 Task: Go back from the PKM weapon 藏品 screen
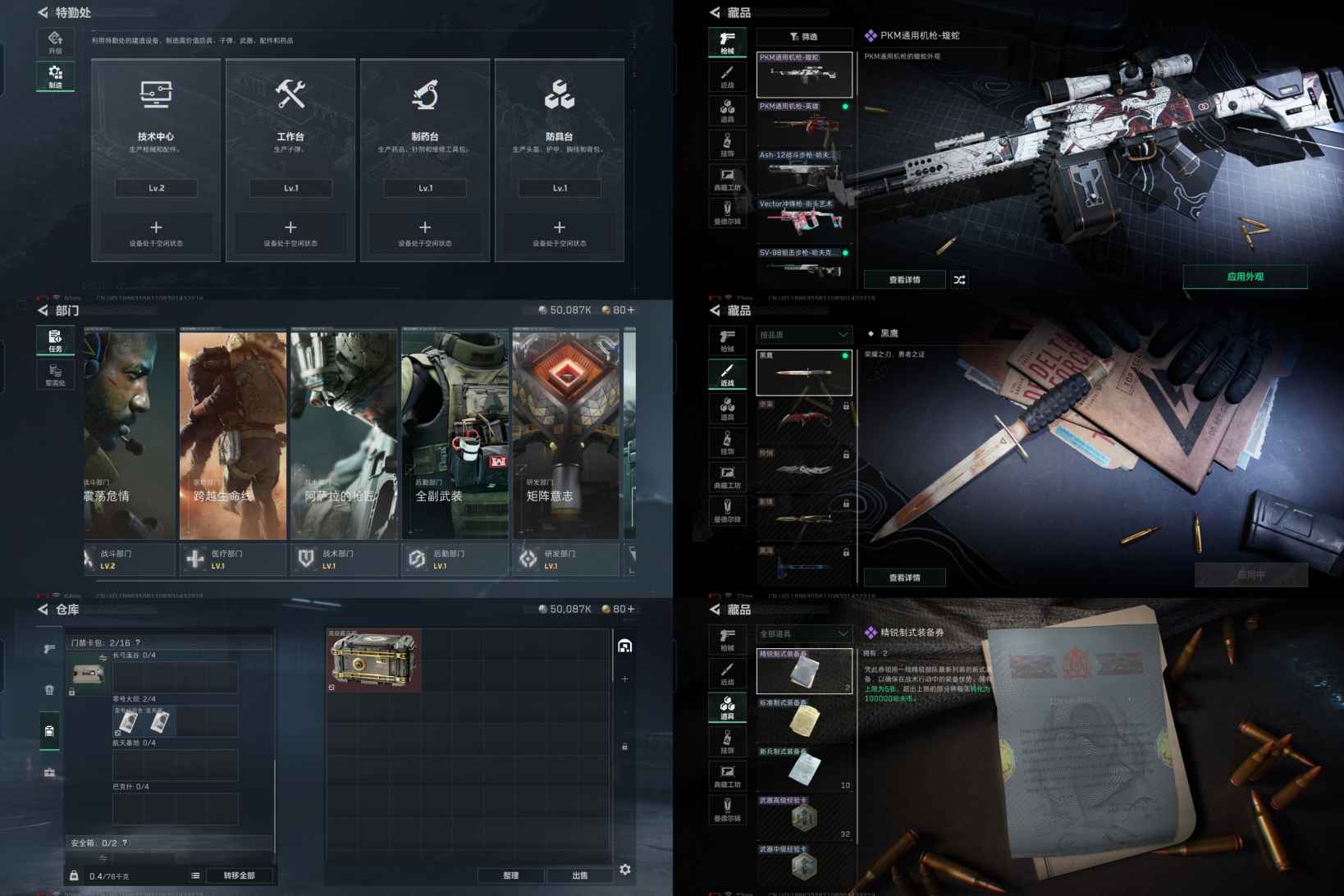[x=715, y=12]
